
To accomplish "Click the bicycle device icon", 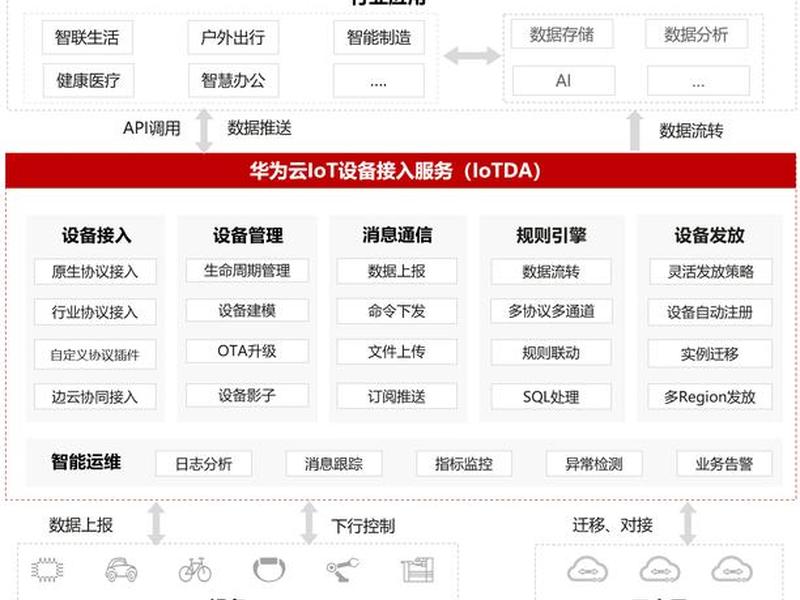I will click(x=195, y=570).
